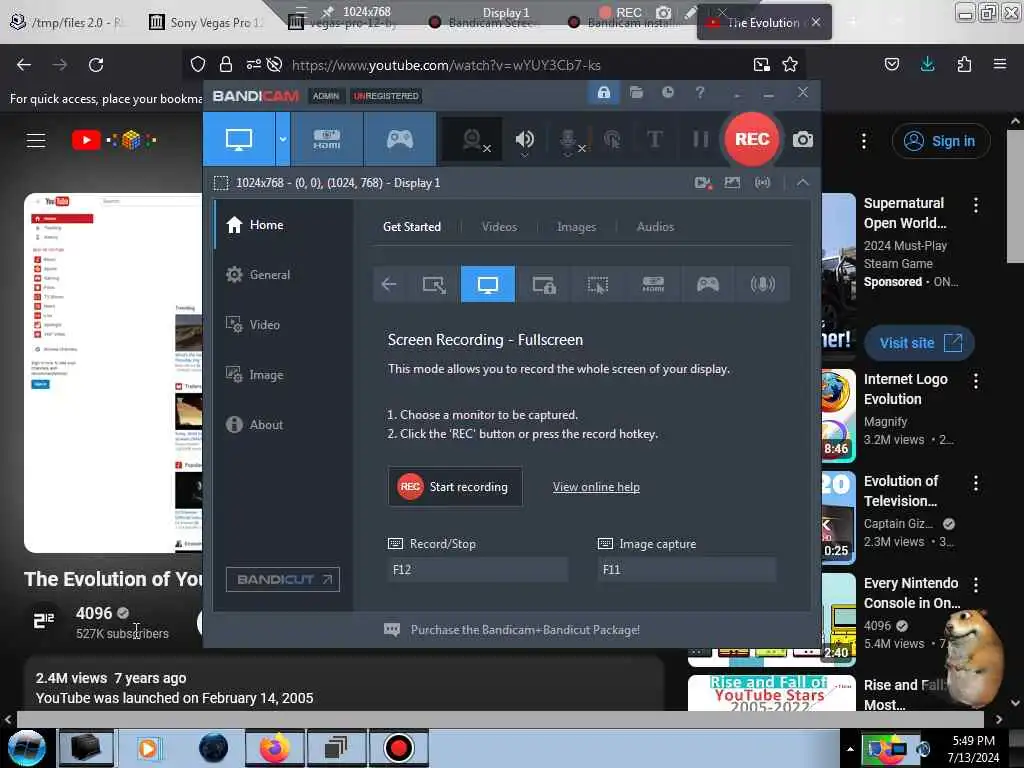The width and height of the screenshot is (1024, 768).
Task: Select fullscreen monitor mode icon in row
Action: 488,284
